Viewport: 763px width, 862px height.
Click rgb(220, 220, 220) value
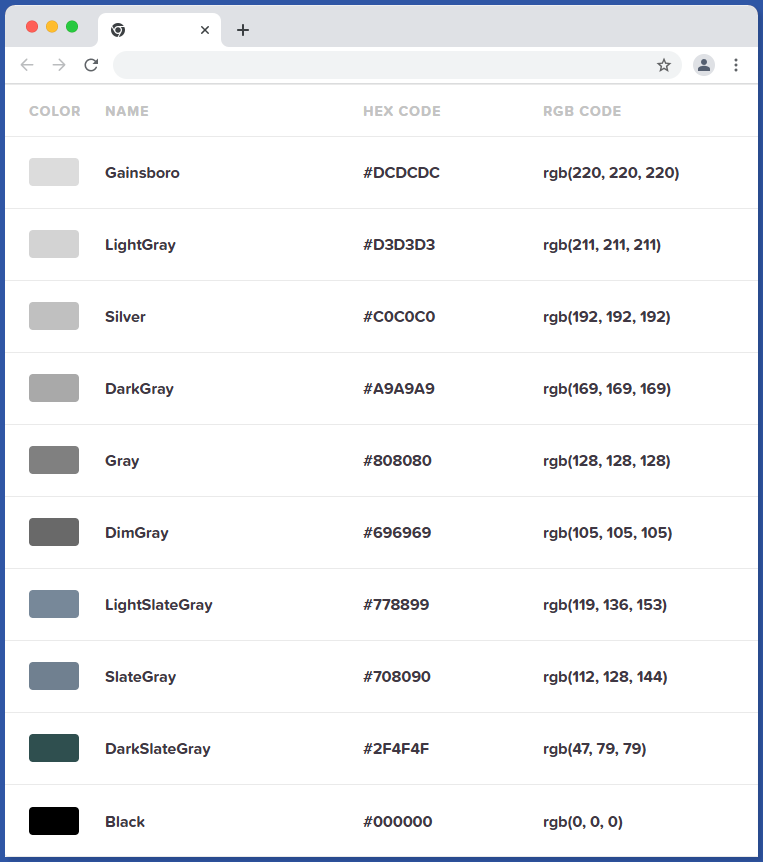click(611, 173)
